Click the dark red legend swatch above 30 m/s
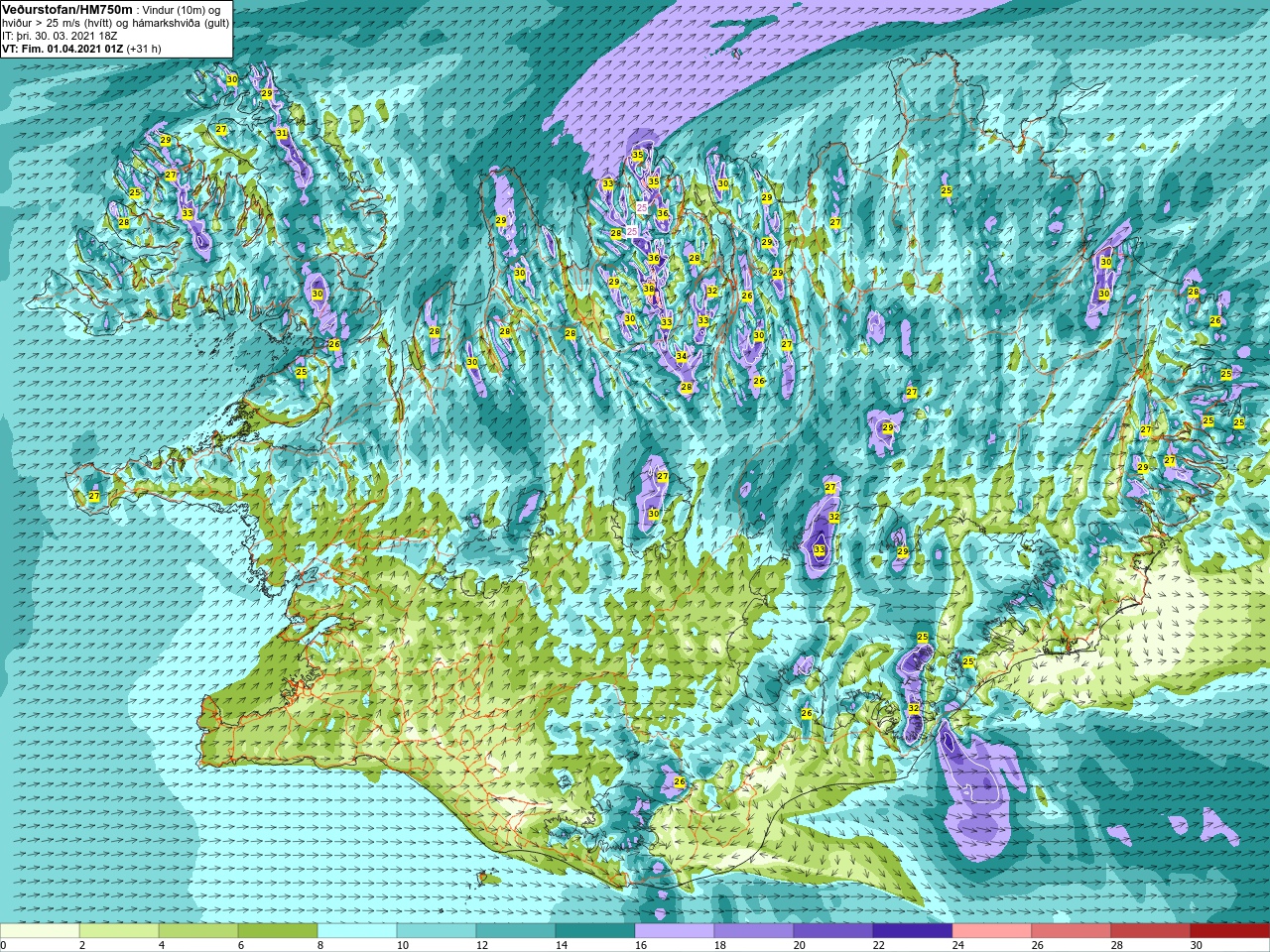1270x952 pixels. pos(1230,931)
